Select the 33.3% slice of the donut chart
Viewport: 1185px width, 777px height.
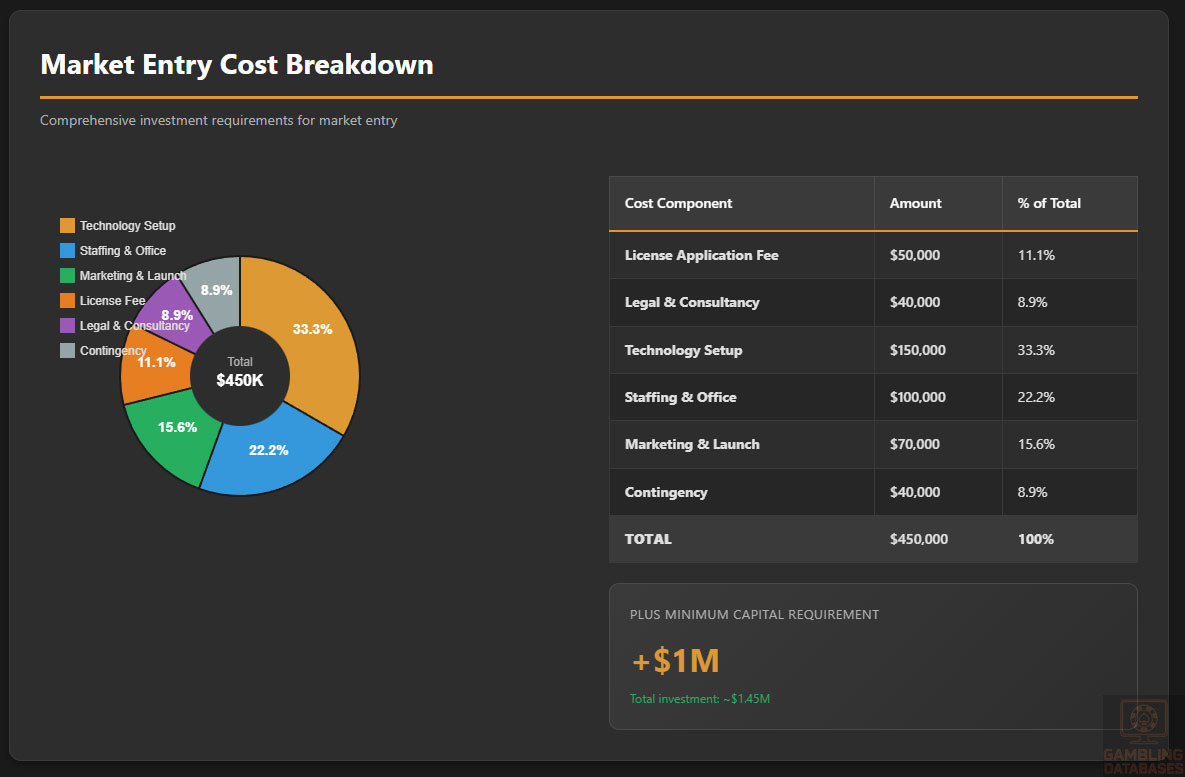coord(313,329)
